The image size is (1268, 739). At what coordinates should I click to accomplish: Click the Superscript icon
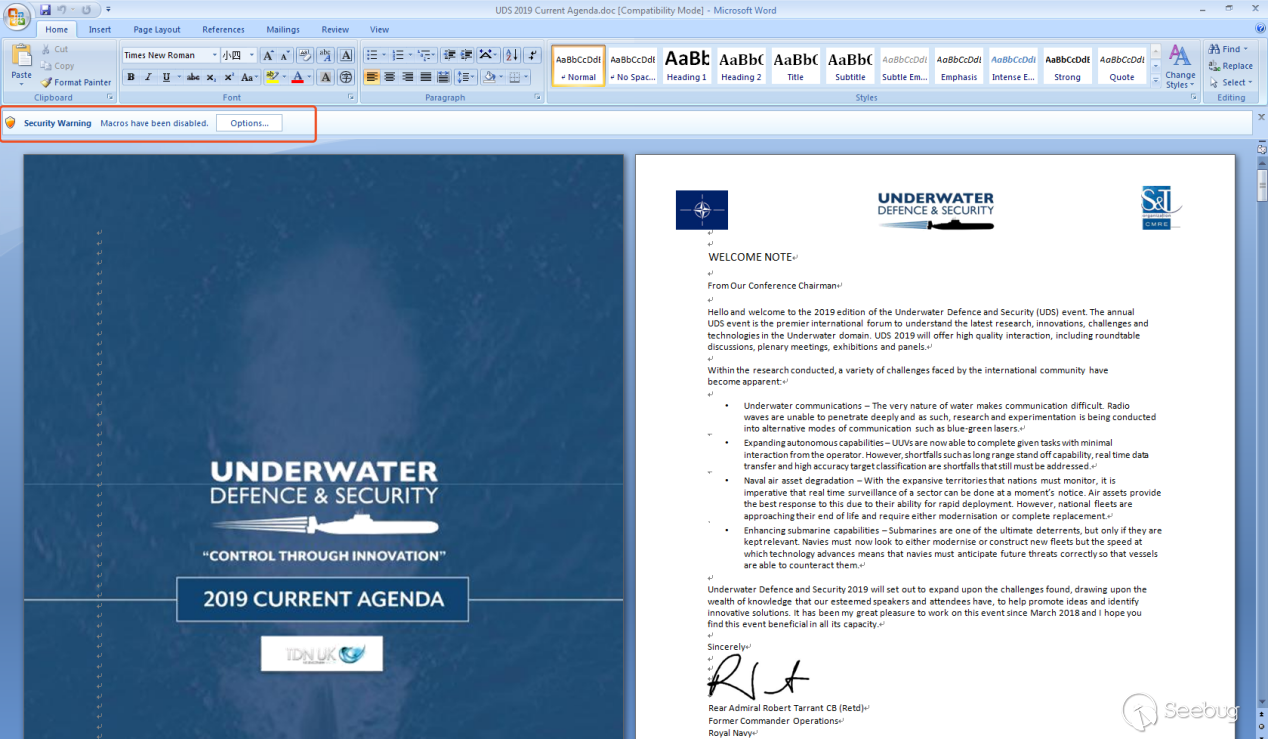click(x=229, y=77)
